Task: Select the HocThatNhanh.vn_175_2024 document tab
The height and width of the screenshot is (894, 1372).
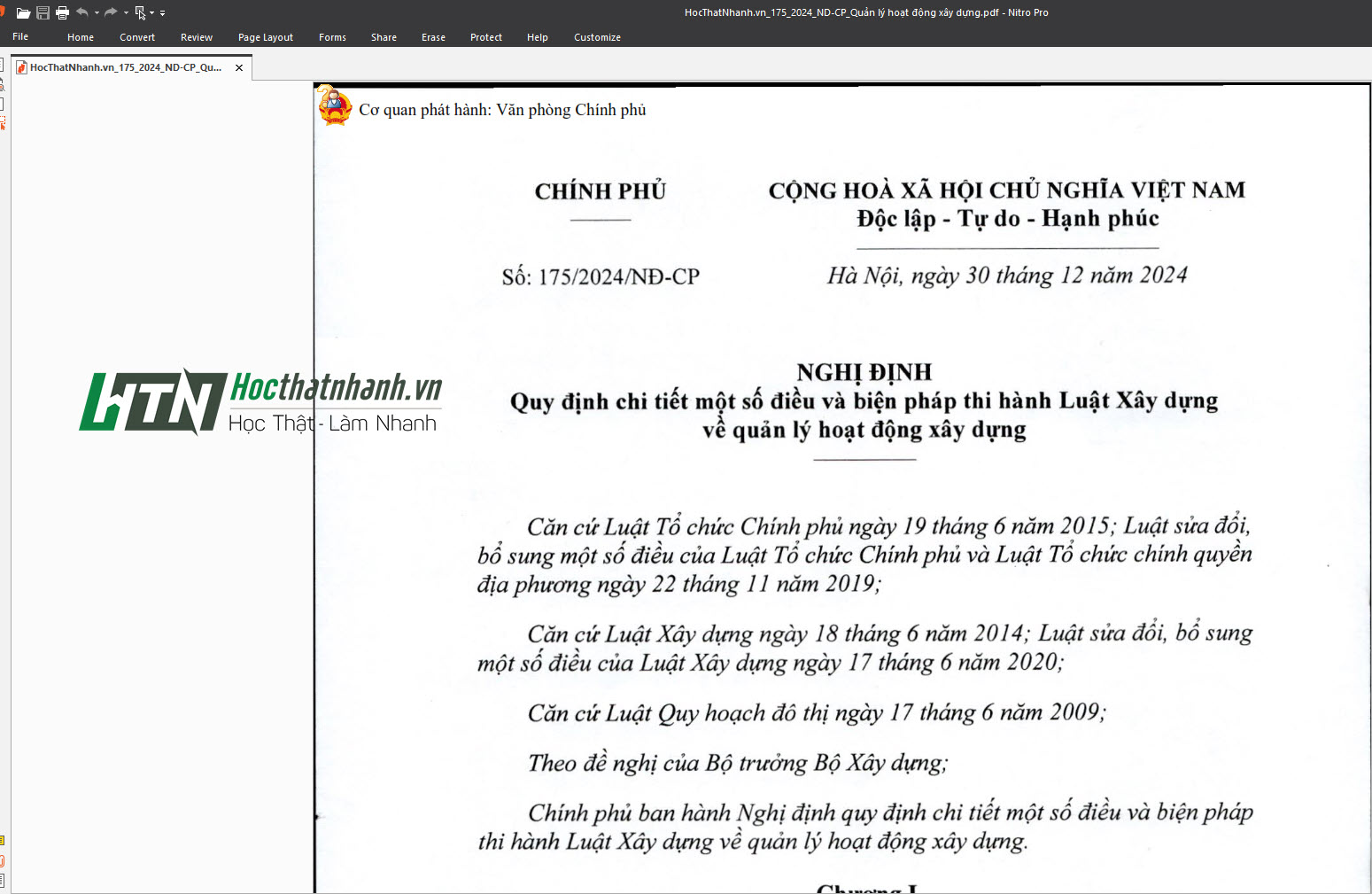Action: coord(125,67)
